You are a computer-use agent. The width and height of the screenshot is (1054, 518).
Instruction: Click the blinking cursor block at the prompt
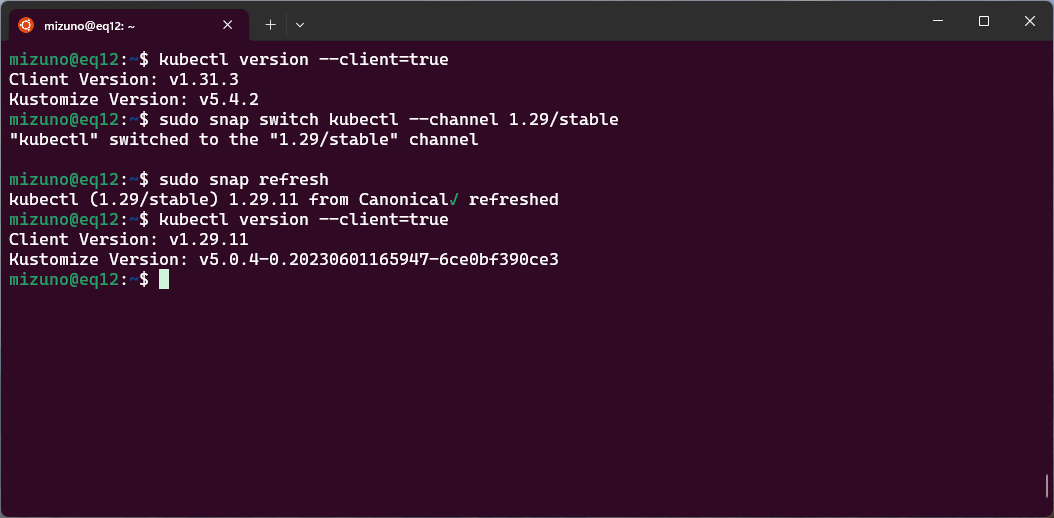point(164,279)
